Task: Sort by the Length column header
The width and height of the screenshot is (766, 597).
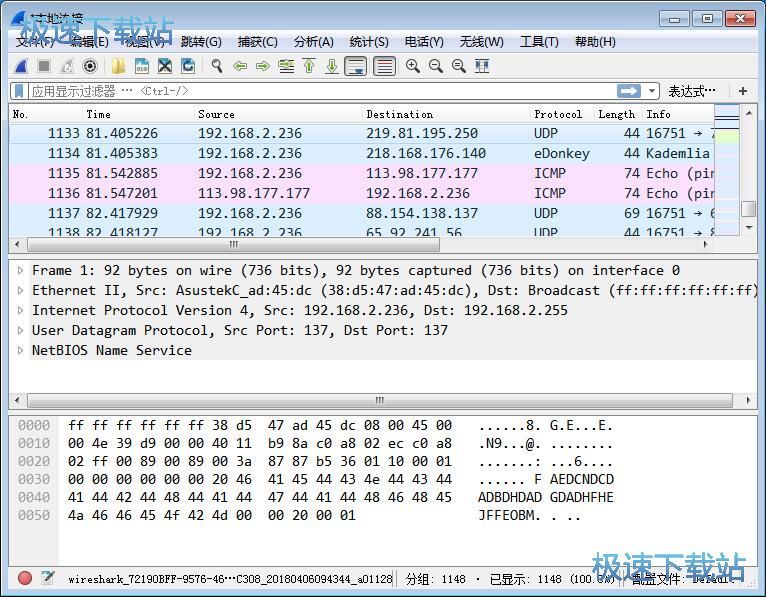Action: 617,114
